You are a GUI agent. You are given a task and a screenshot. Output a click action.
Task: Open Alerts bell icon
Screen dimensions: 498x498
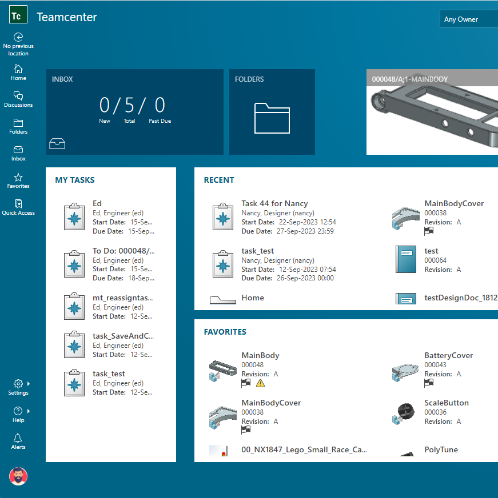tap(18, 441)
